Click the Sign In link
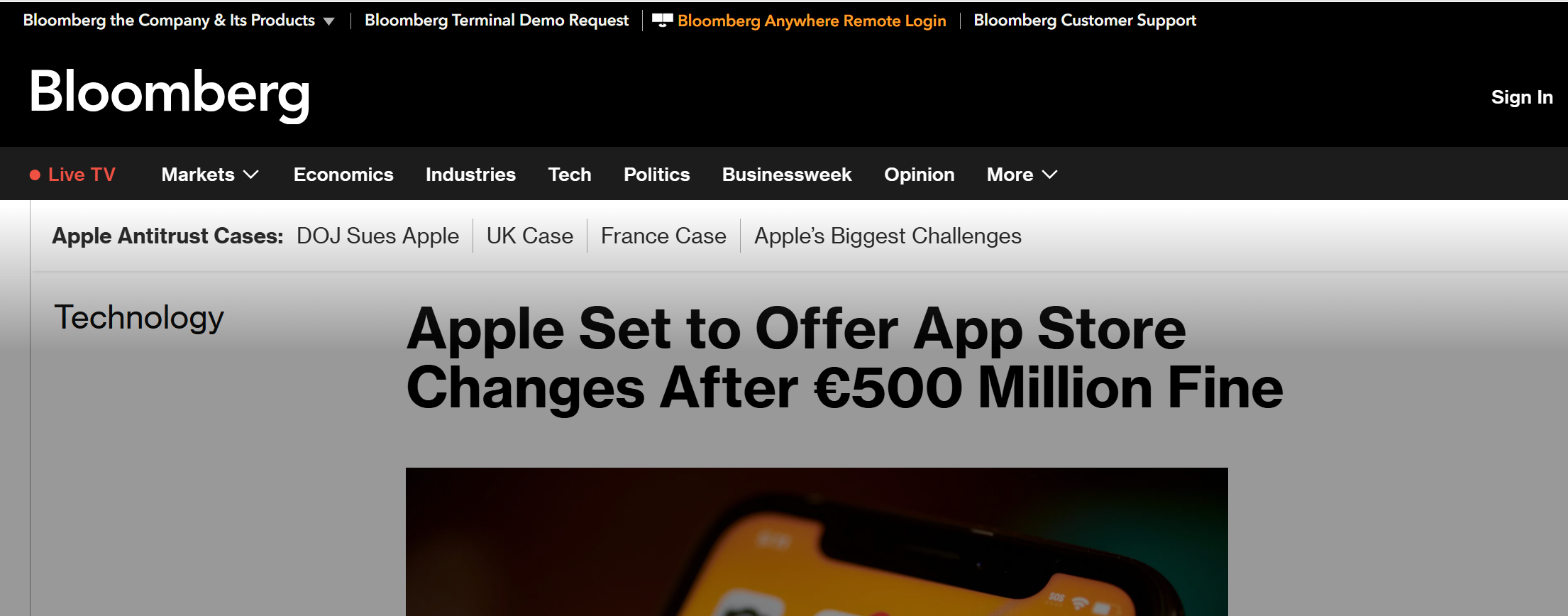 1522,97
